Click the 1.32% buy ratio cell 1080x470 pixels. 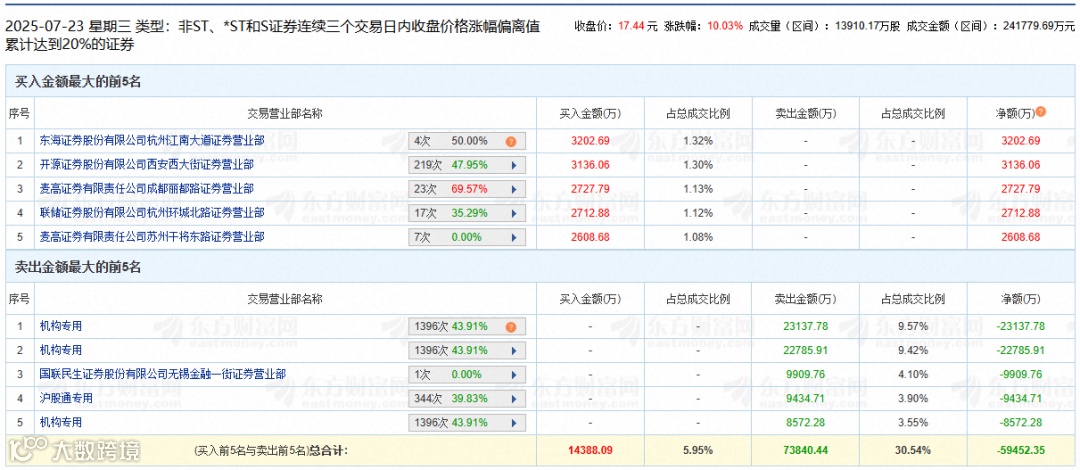[698, 141]
